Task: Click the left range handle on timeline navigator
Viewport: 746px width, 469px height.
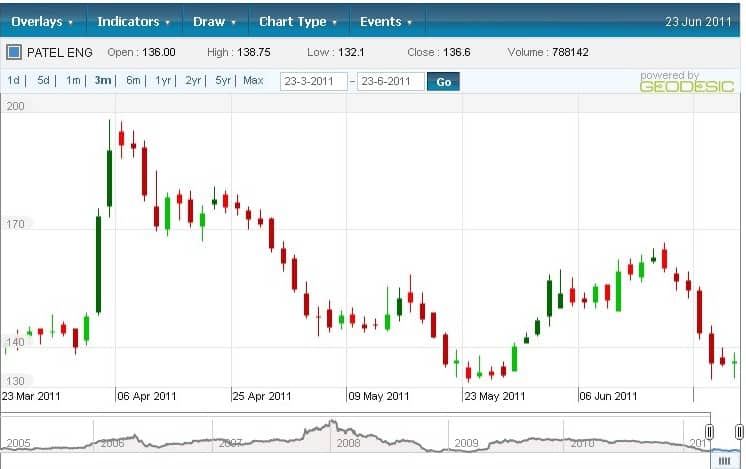Action: [x=709, y=431]
